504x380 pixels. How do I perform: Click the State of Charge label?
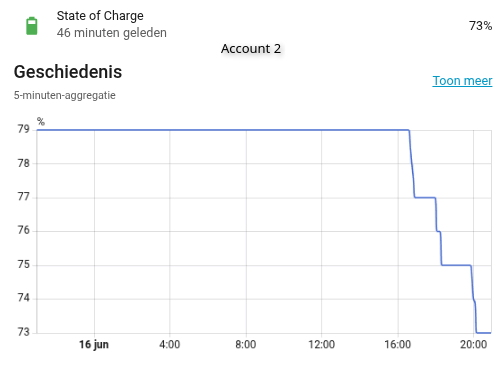(x=100, y=16)
